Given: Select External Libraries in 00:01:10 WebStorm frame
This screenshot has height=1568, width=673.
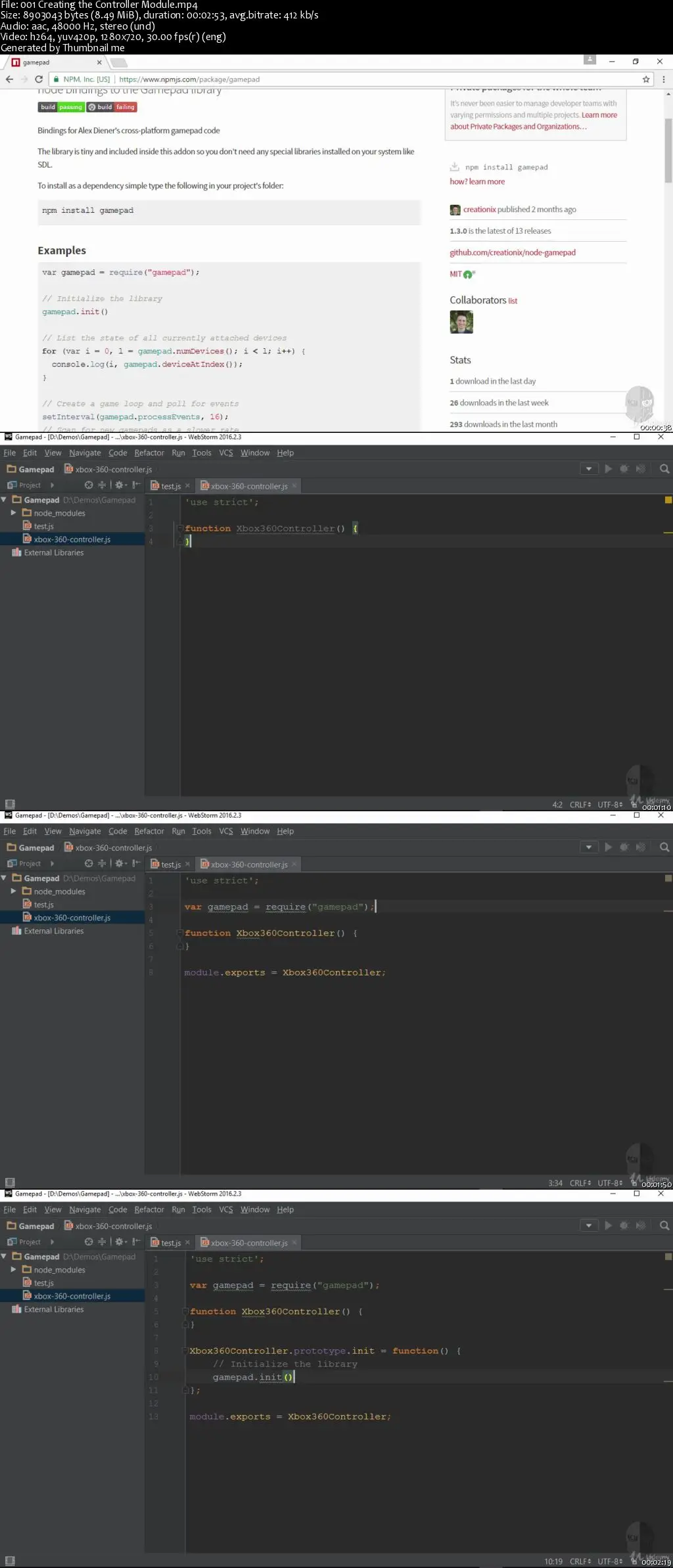Looking at the screenshot, I should 54,552.
